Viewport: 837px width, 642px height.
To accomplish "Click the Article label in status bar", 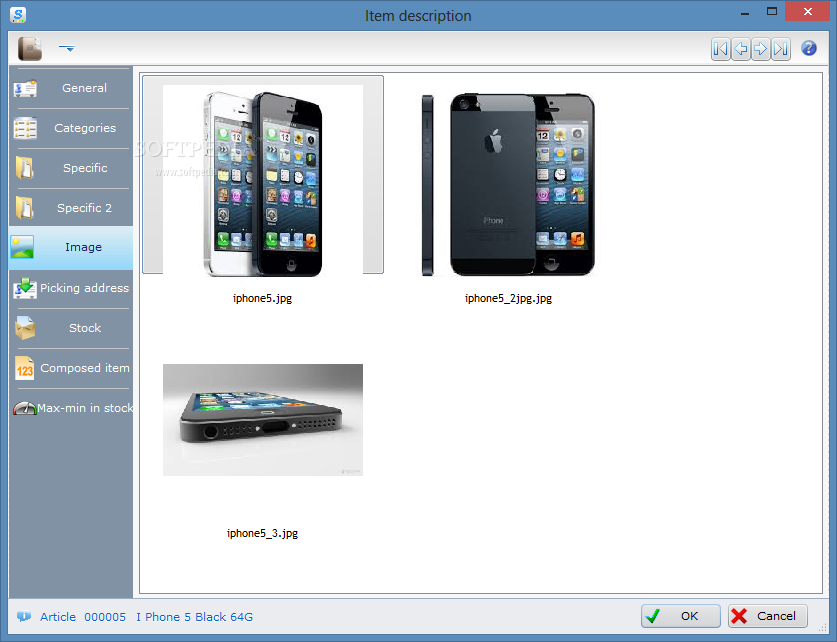I will (58, 617).
